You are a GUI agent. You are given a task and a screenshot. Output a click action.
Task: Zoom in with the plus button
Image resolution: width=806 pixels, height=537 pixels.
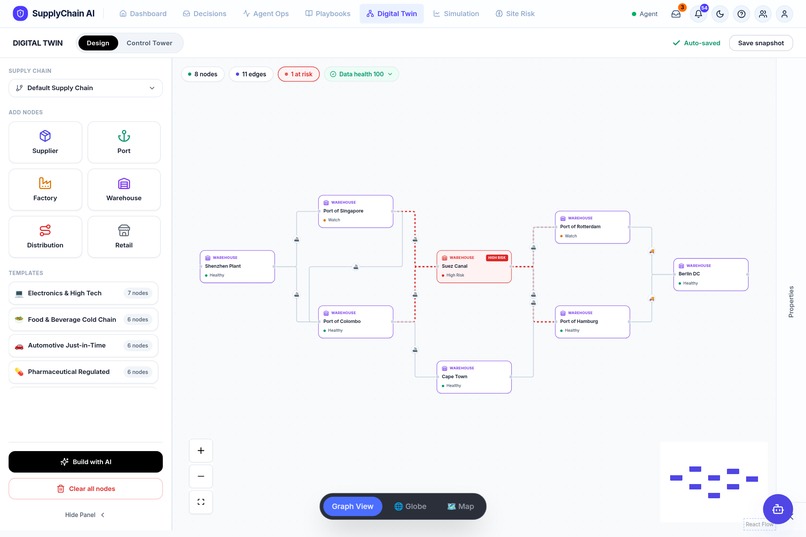tap(201, 451)
